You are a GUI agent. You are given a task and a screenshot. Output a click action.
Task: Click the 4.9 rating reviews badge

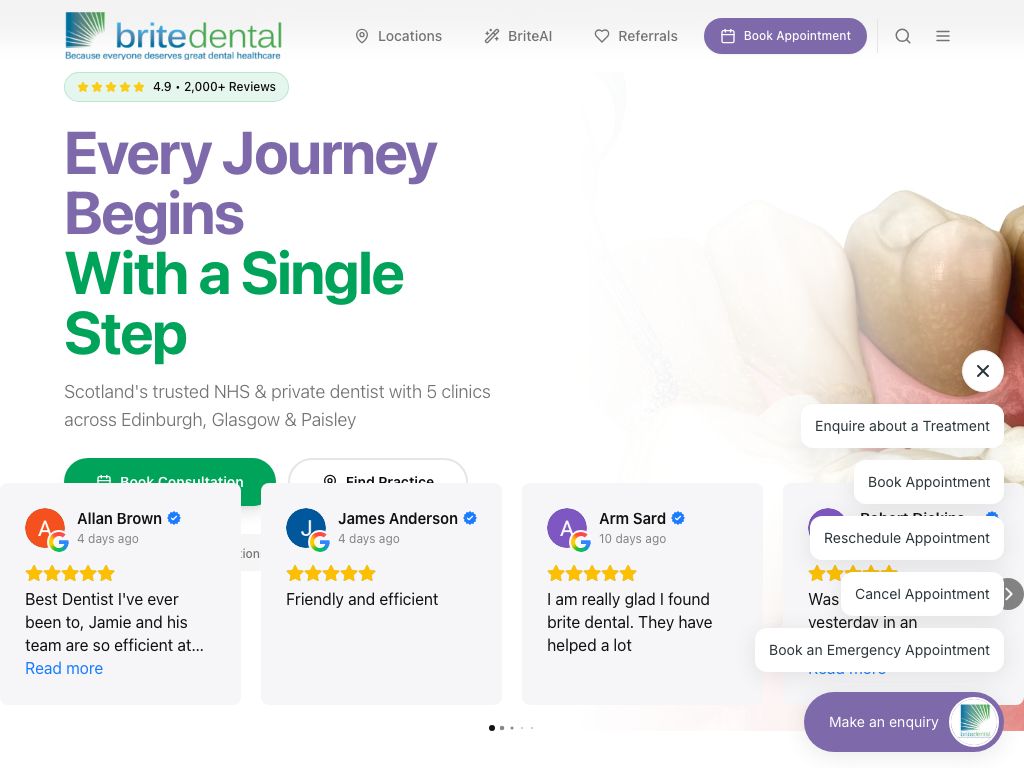point(176,87)
